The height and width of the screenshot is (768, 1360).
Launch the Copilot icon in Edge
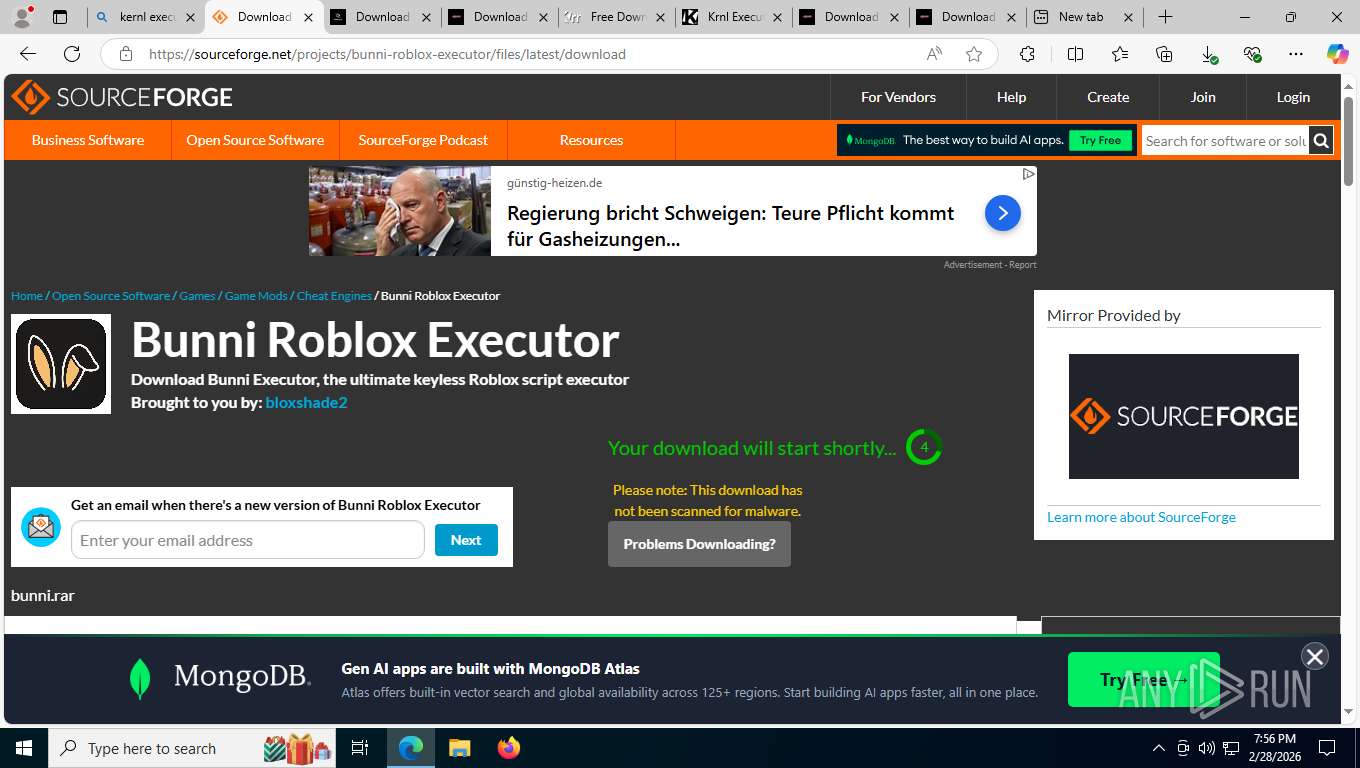tap(1337, 54)
